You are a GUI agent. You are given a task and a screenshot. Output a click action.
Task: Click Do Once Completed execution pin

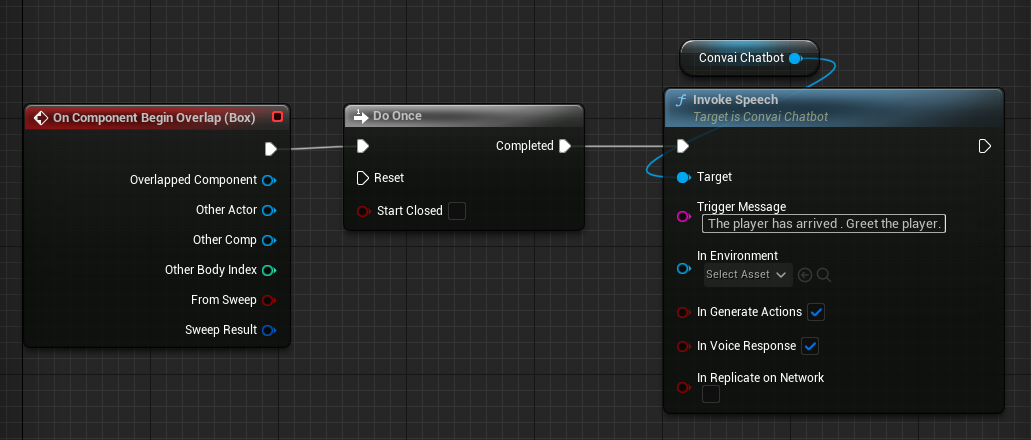565,146
